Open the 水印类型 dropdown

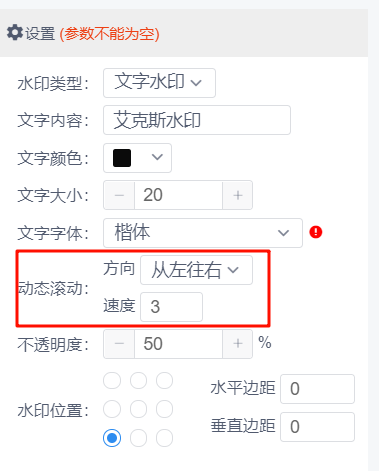pos(159,83)
